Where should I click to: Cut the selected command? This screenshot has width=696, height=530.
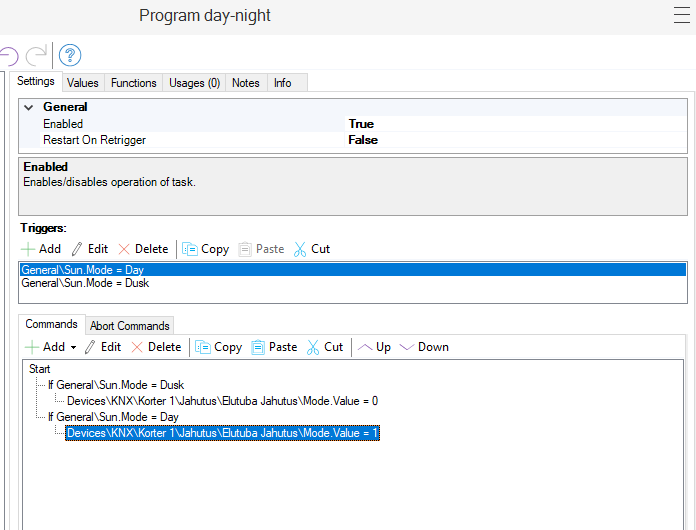coord(324,347)
